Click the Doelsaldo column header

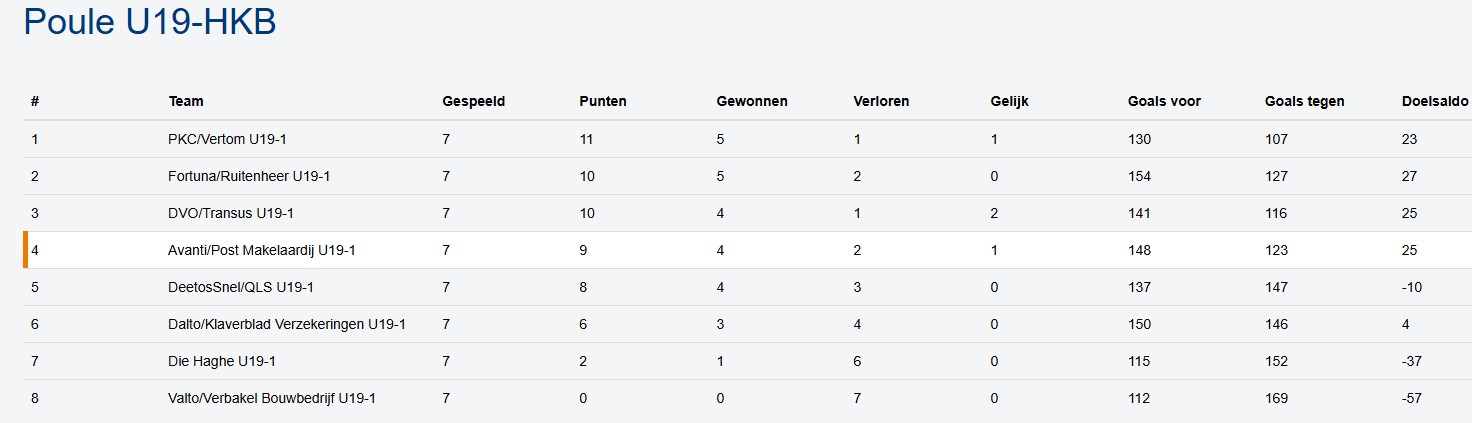(1434, 101)
